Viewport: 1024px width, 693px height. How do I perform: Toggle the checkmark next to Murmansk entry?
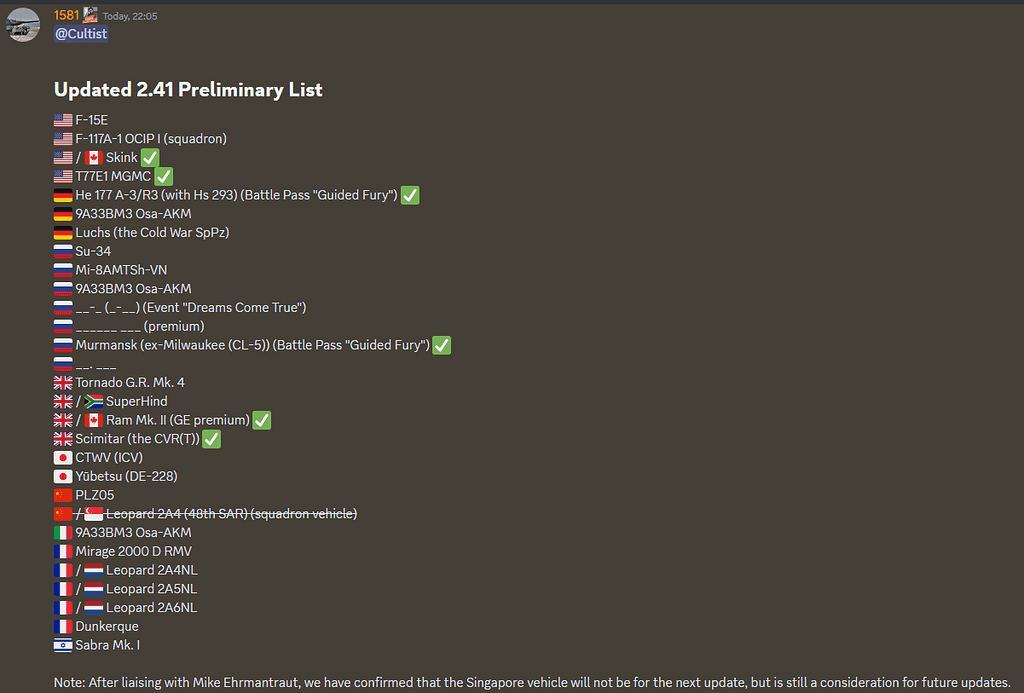441,345
